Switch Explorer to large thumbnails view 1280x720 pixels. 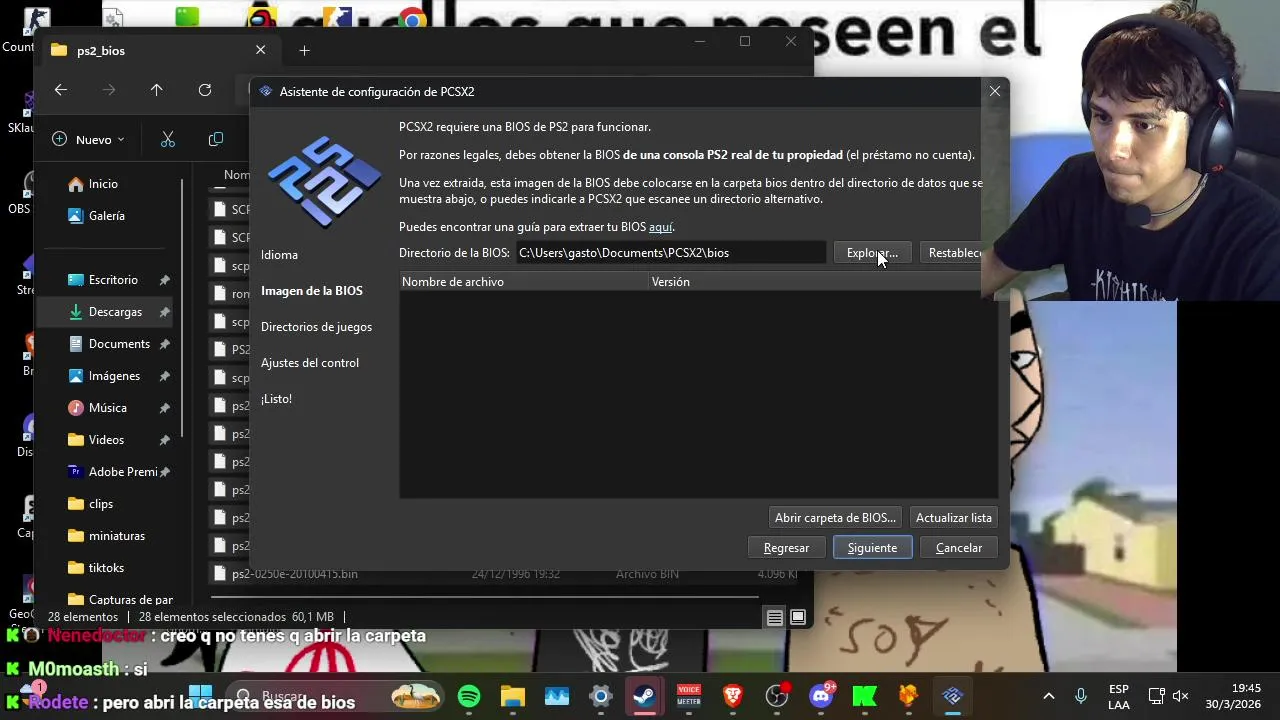[798, 617]
